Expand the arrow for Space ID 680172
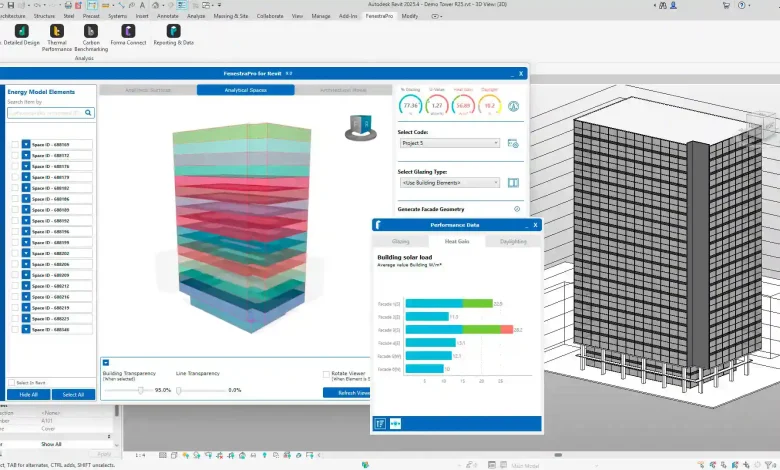The width and height of the screenshot is (780, 470). [x=26, y=156]
